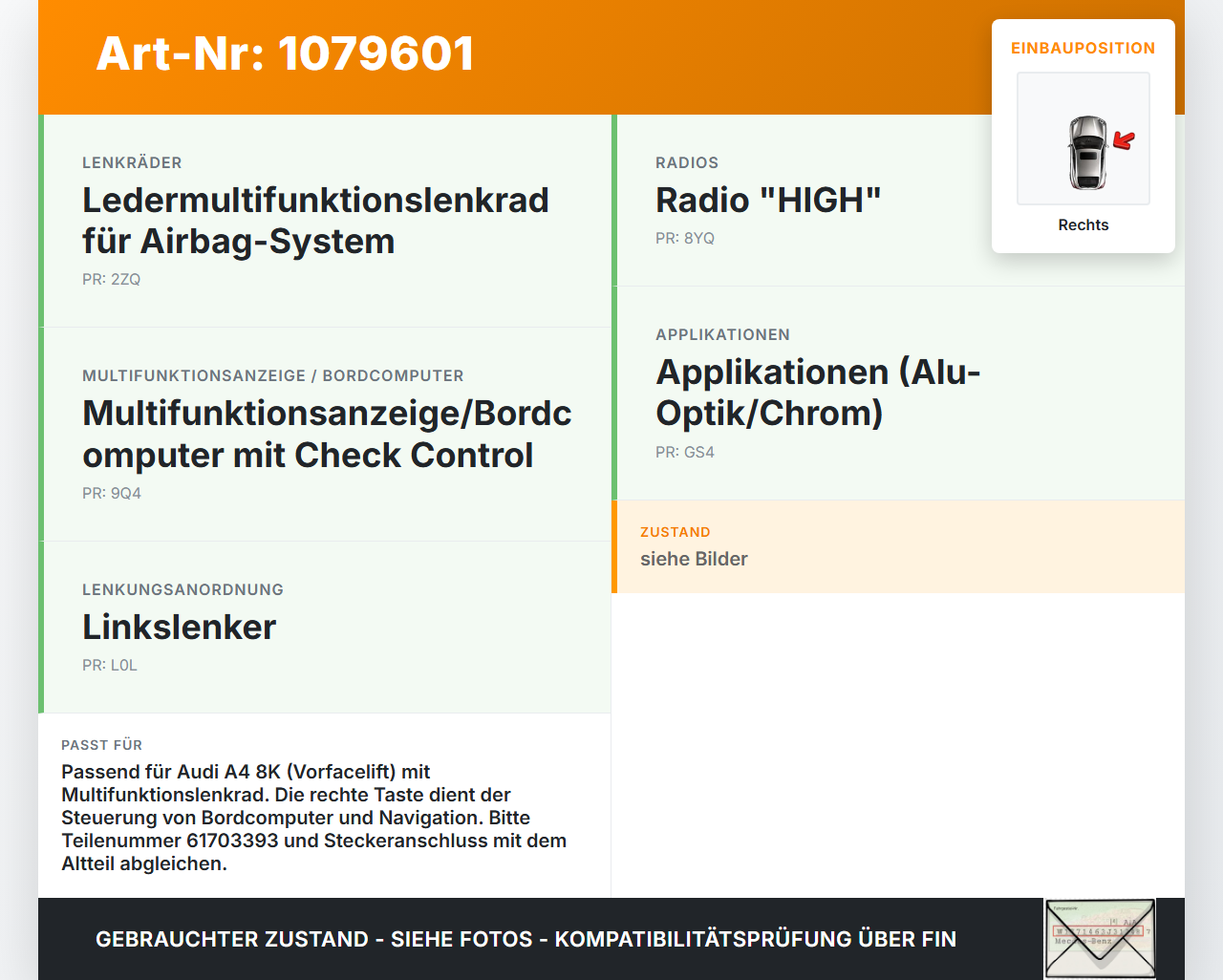The image size is (1223, 980).
Task: Click the LENKUNGSANORDNUNG category label
Action: [x=182, y=590]
